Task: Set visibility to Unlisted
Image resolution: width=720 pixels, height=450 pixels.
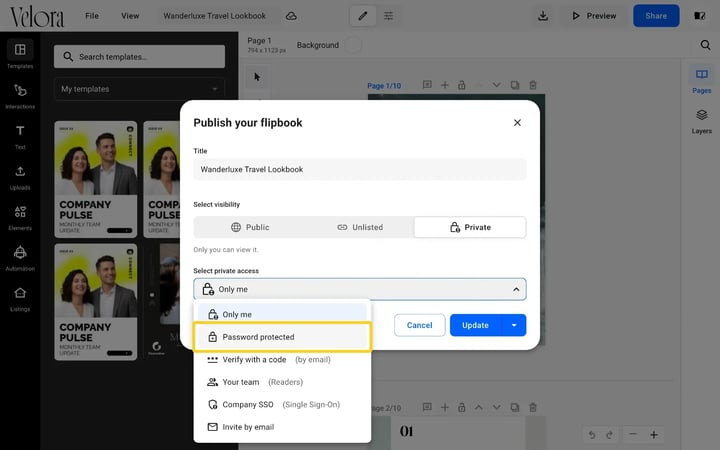Action: tap(360, 227)
